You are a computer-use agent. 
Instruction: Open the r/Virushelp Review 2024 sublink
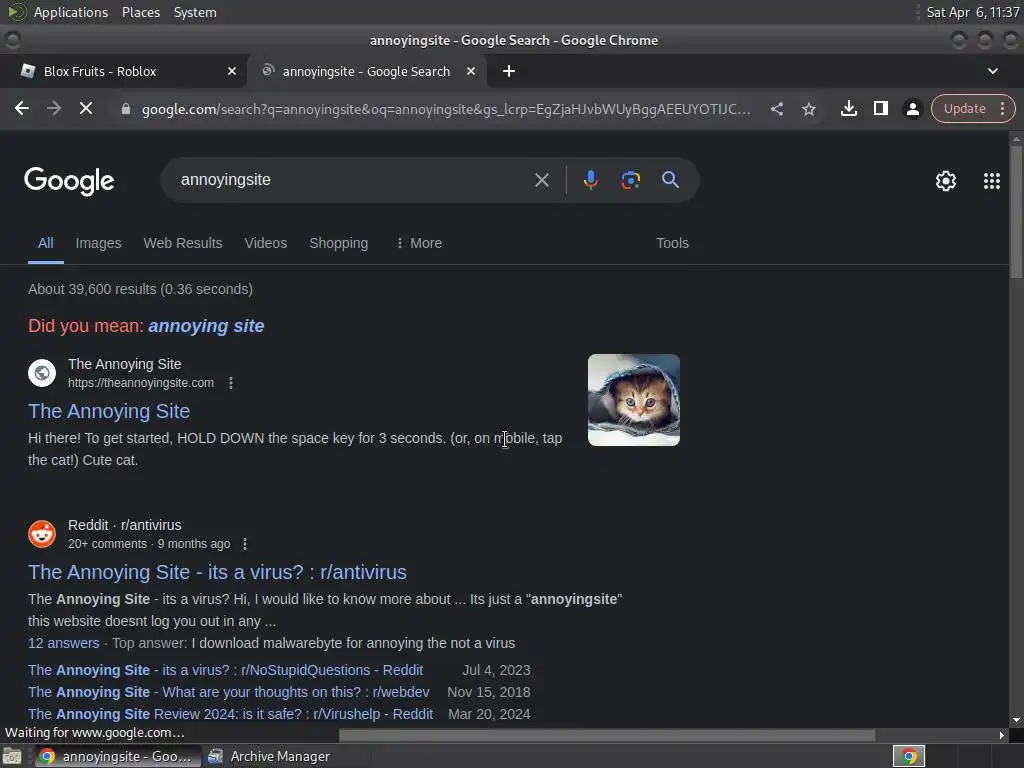coord(231,714)
